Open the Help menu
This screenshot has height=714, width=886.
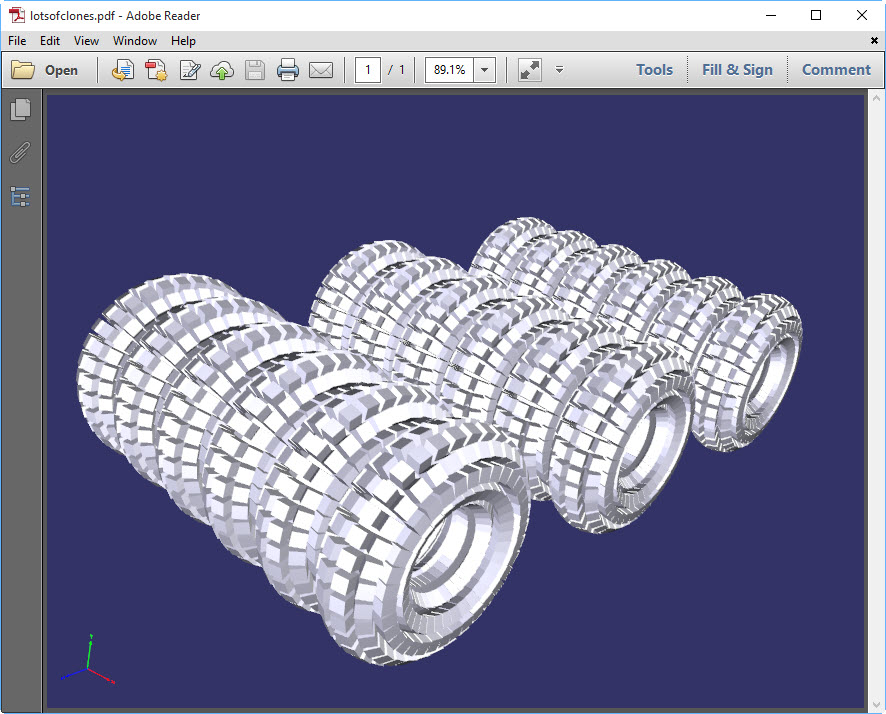tap(183, 41)
